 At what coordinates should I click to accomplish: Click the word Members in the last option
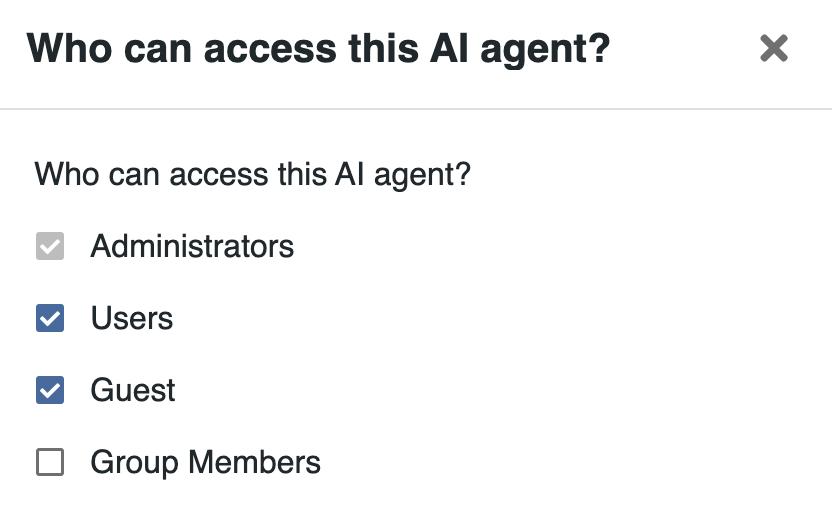tap(254, 463)
